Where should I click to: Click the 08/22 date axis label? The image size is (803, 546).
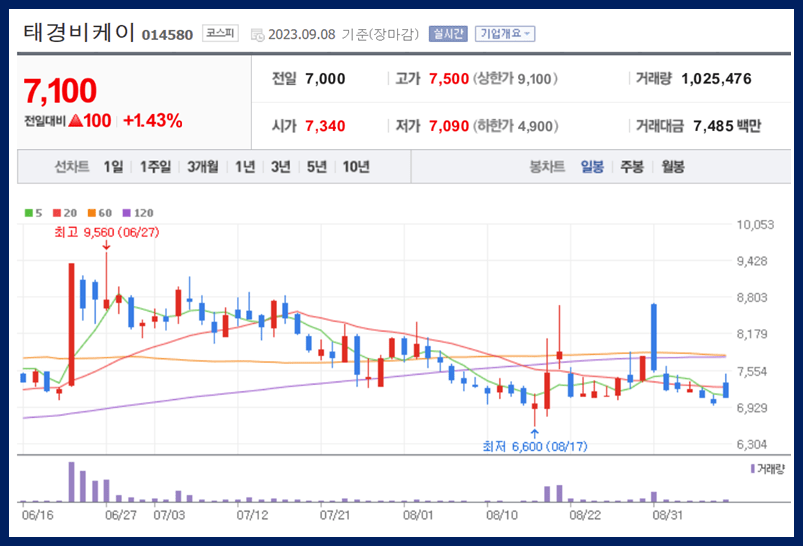tap(585, 515)
